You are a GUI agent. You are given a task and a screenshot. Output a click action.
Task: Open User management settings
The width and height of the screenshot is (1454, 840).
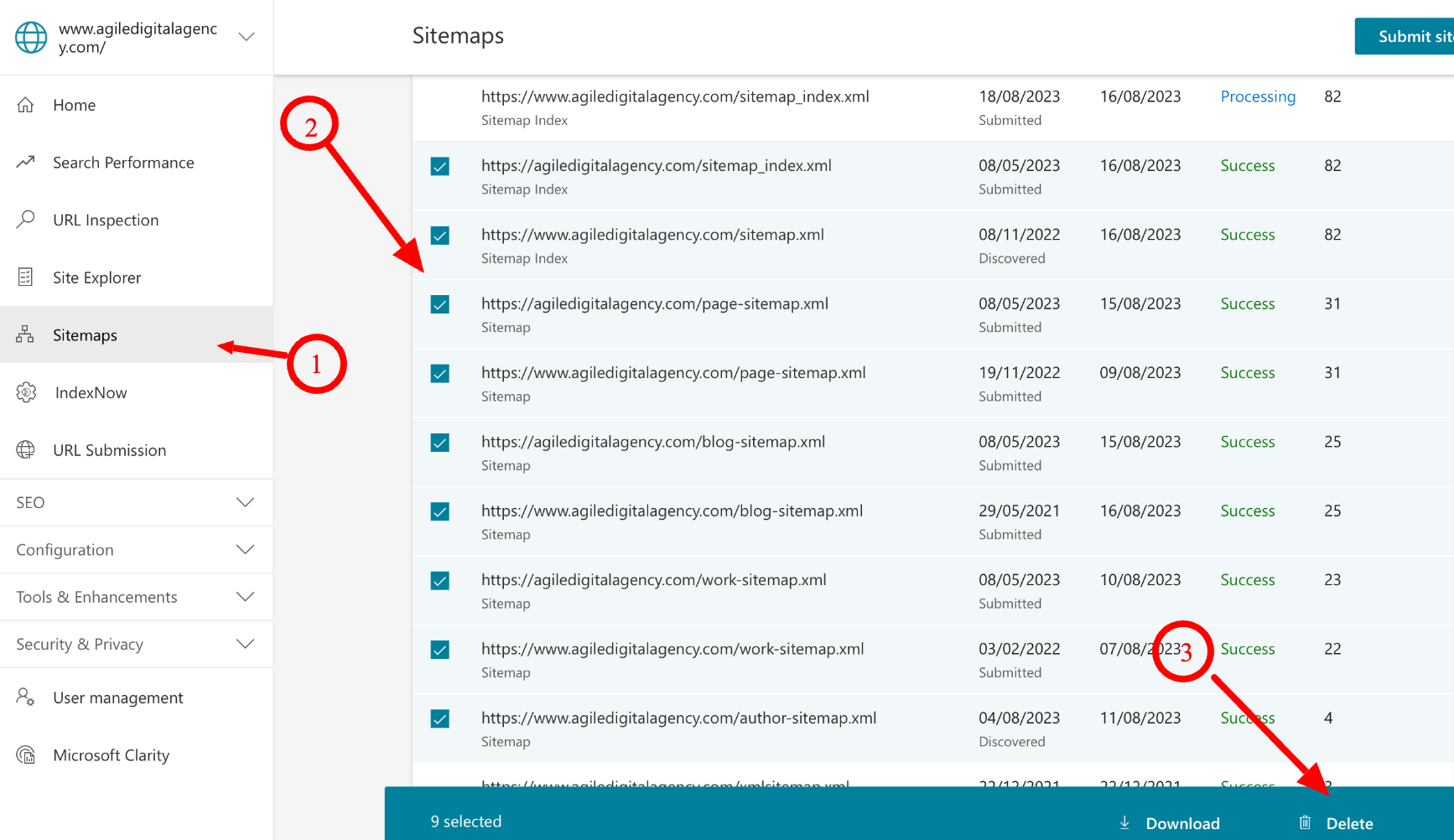pos(117,697)
